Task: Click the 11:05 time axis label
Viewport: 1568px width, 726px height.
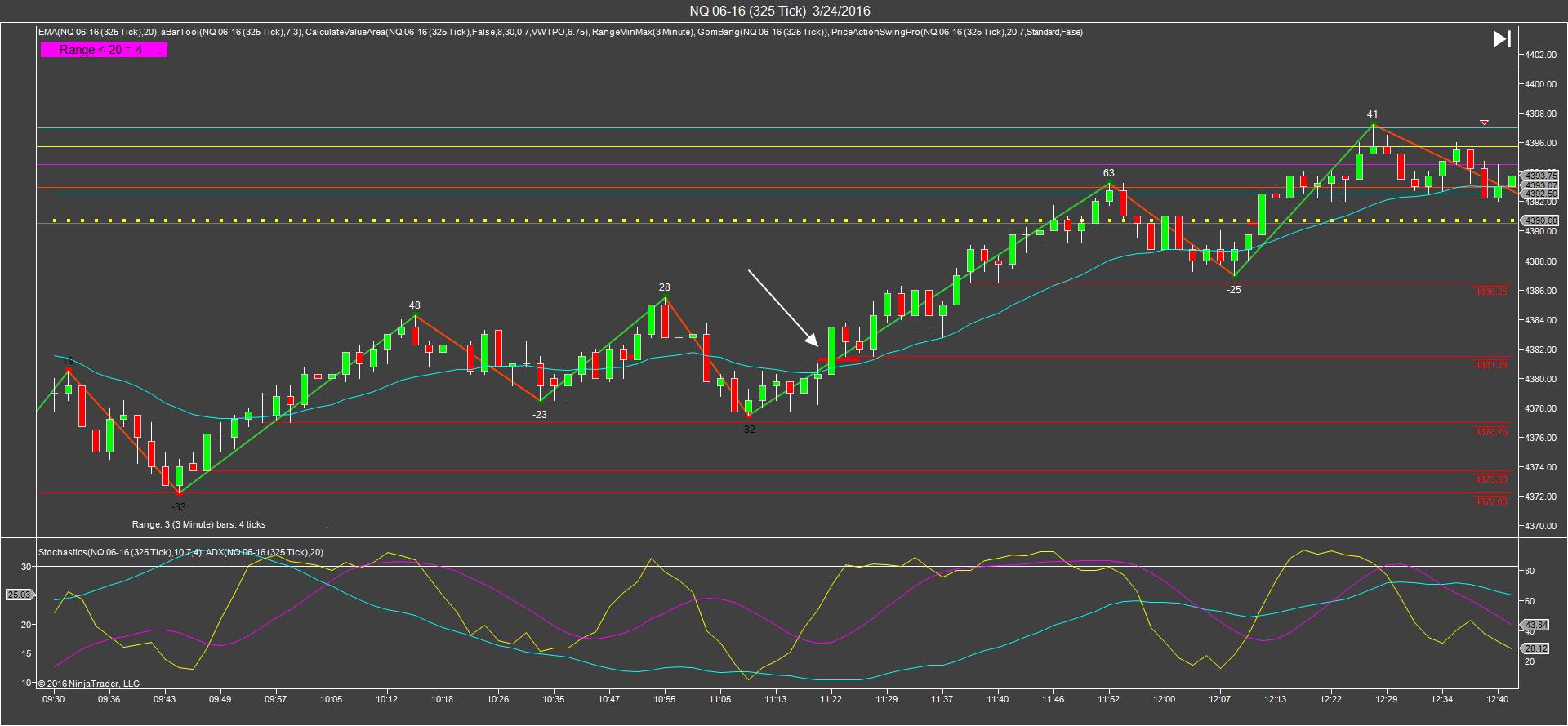Action: (719, 699)
